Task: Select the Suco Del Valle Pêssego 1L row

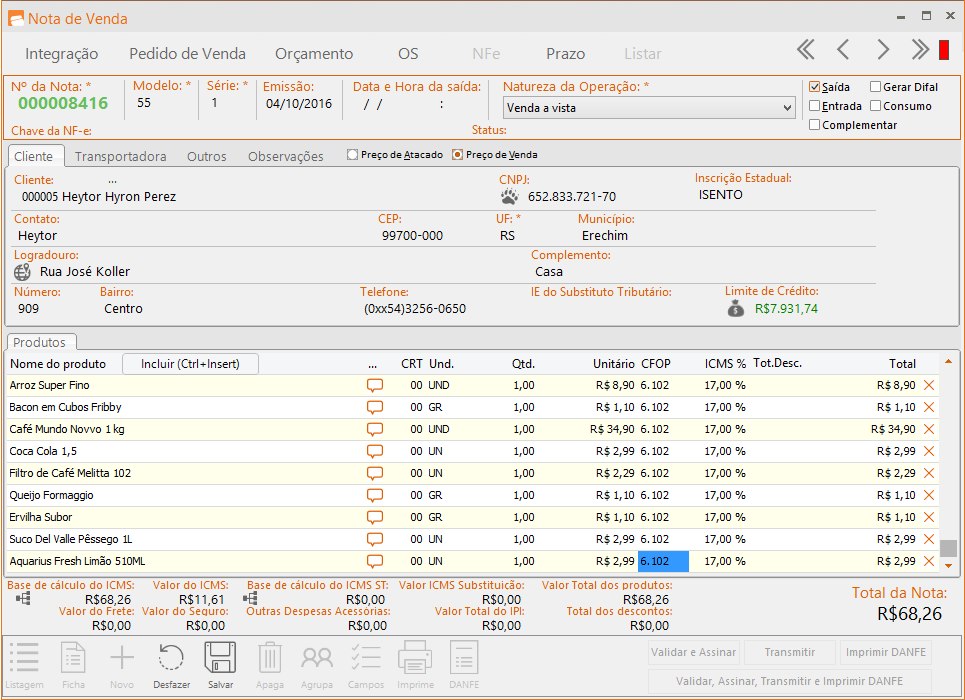Action: (473, 539)
